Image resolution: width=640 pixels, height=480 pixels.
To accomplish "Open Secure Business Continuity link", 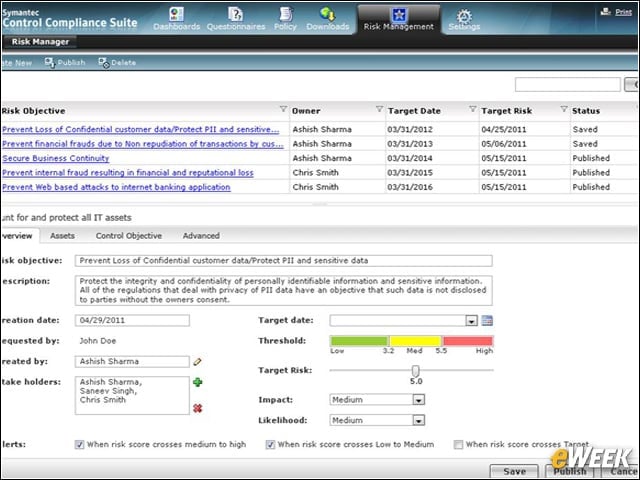I will coord(56,158).
